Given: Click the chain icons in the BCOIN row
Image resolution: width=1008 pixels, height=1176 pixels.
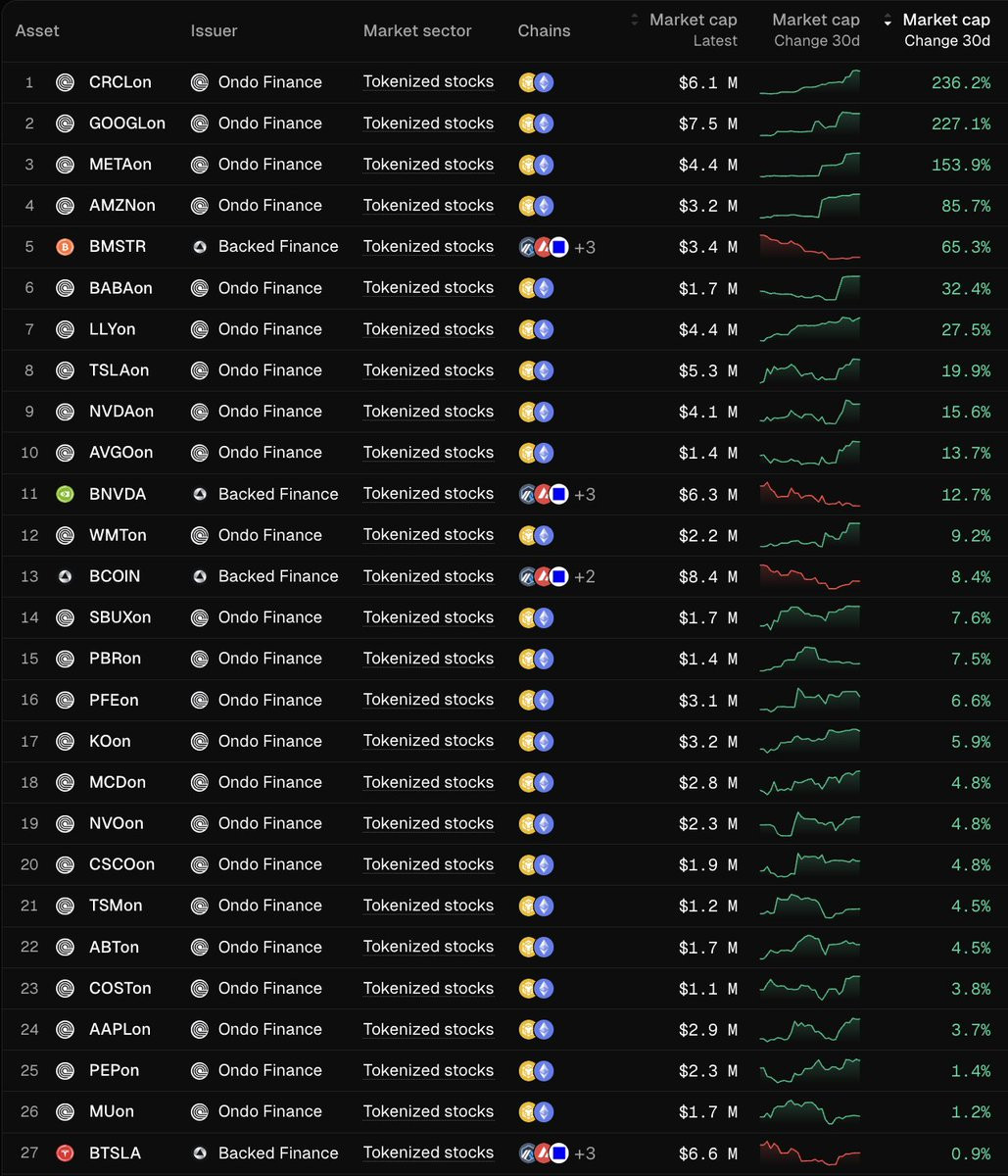Looking at the screenshot, I should tap(544, 576).
